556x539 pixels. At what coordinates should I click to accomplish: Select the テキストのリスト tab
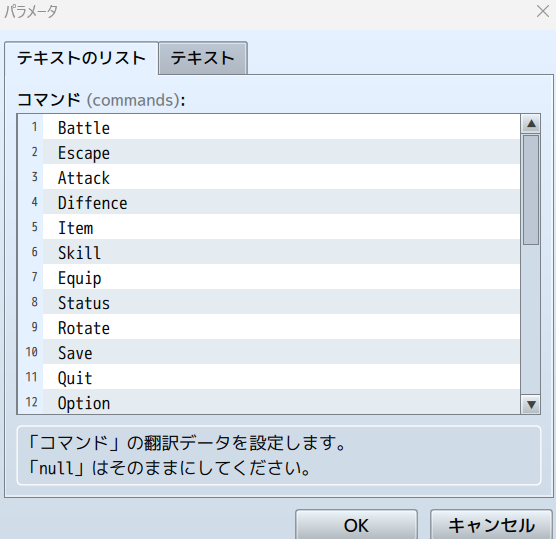coord(81,58)
